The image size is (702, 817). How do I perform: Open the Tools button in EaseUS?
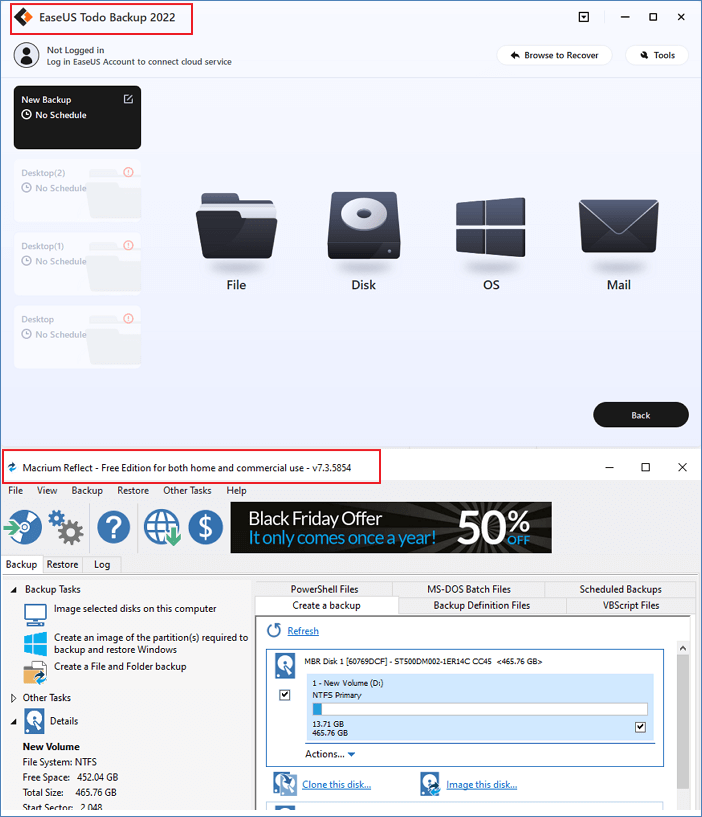657,55
